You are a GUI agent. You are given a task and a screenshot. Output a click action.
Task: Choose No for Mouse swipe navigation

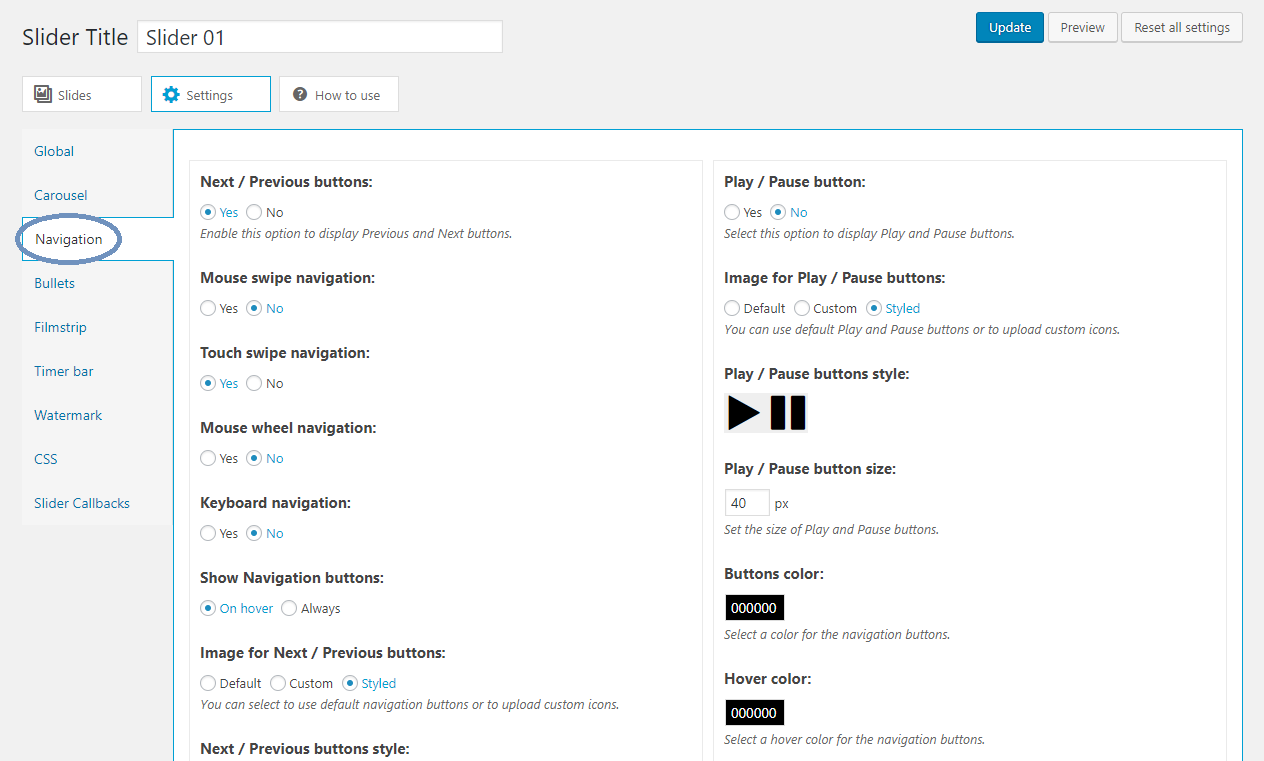point(254,308)
